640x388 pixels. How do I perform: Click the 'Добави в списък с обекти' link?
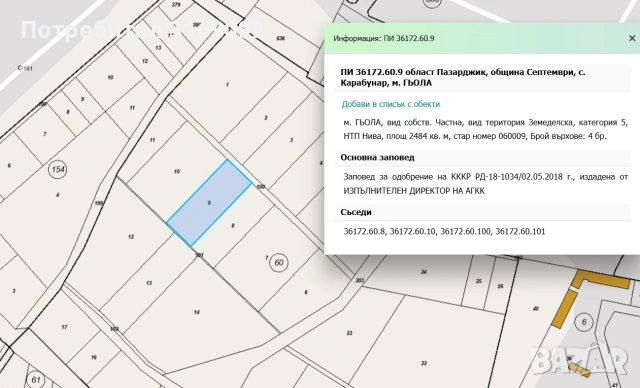point(391,104)
